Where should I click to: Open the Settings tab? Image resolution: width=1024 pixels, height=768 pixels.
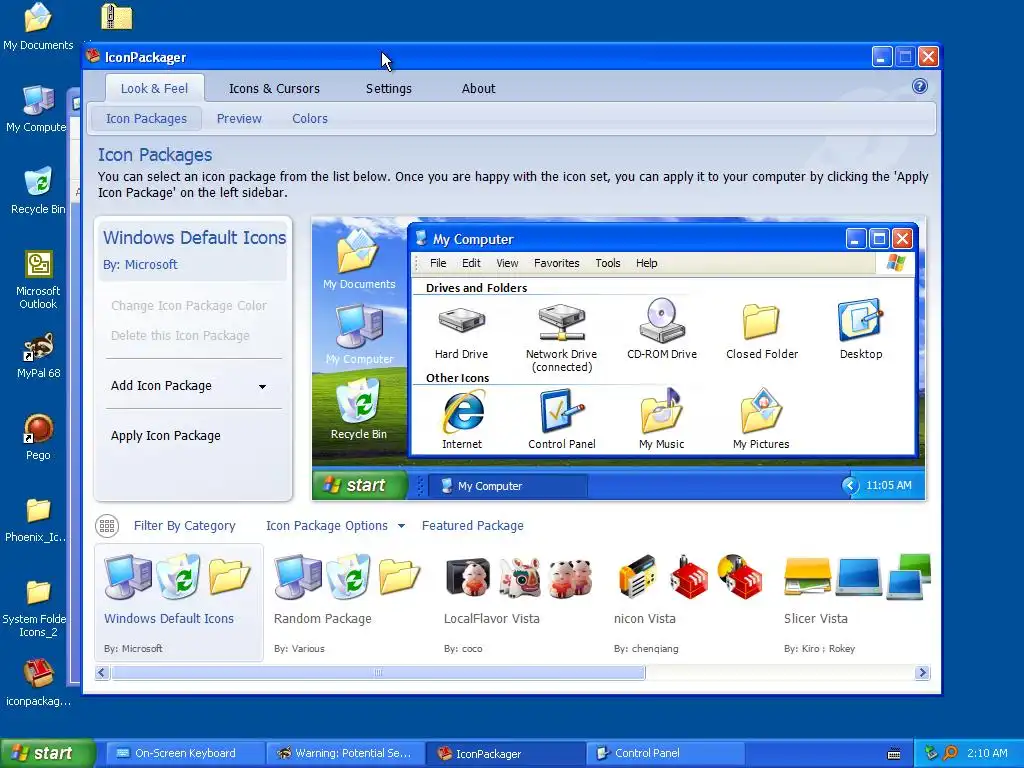tap(389, 88)
